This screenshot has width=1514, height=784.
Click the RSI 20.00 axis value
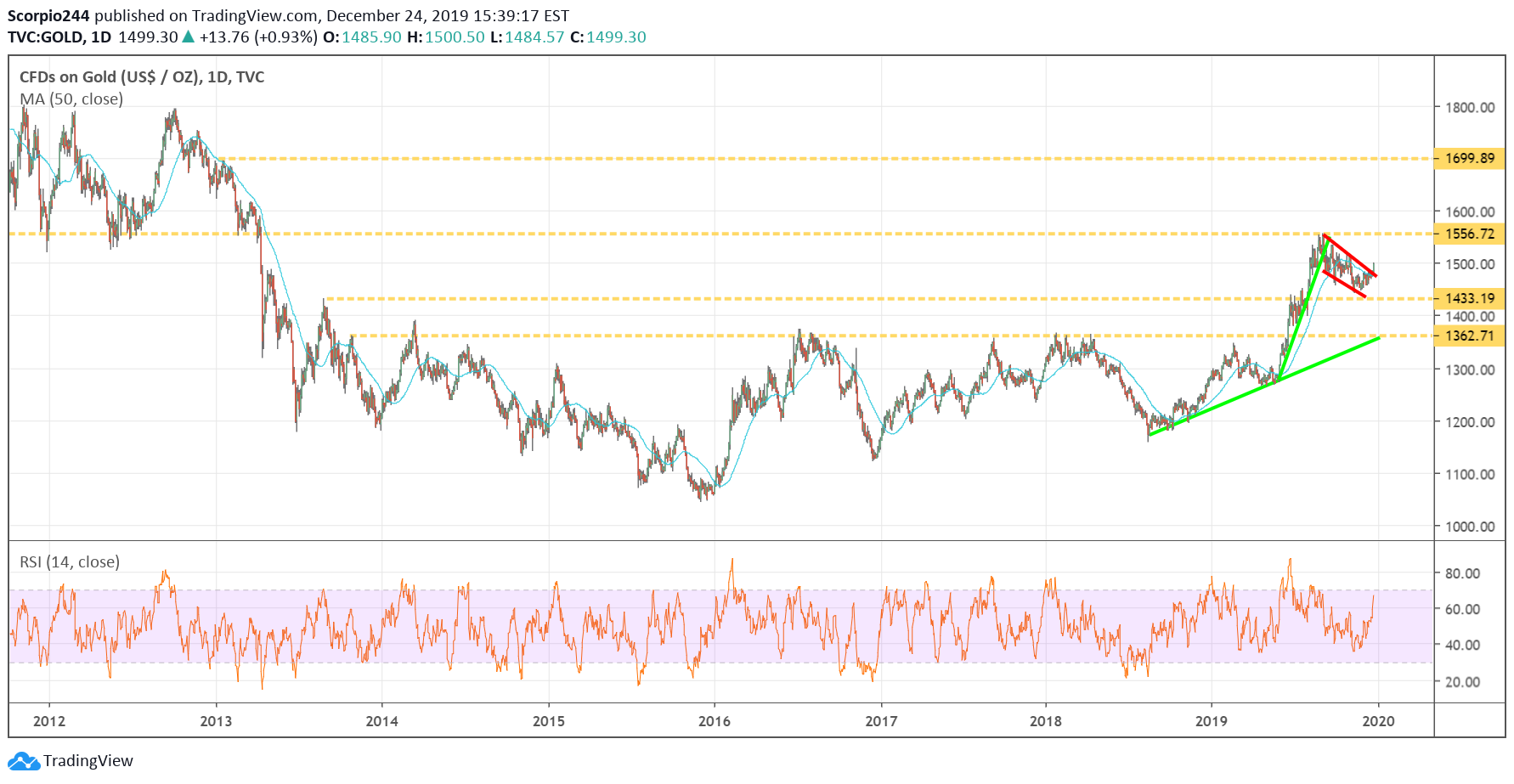[1462, 682]
